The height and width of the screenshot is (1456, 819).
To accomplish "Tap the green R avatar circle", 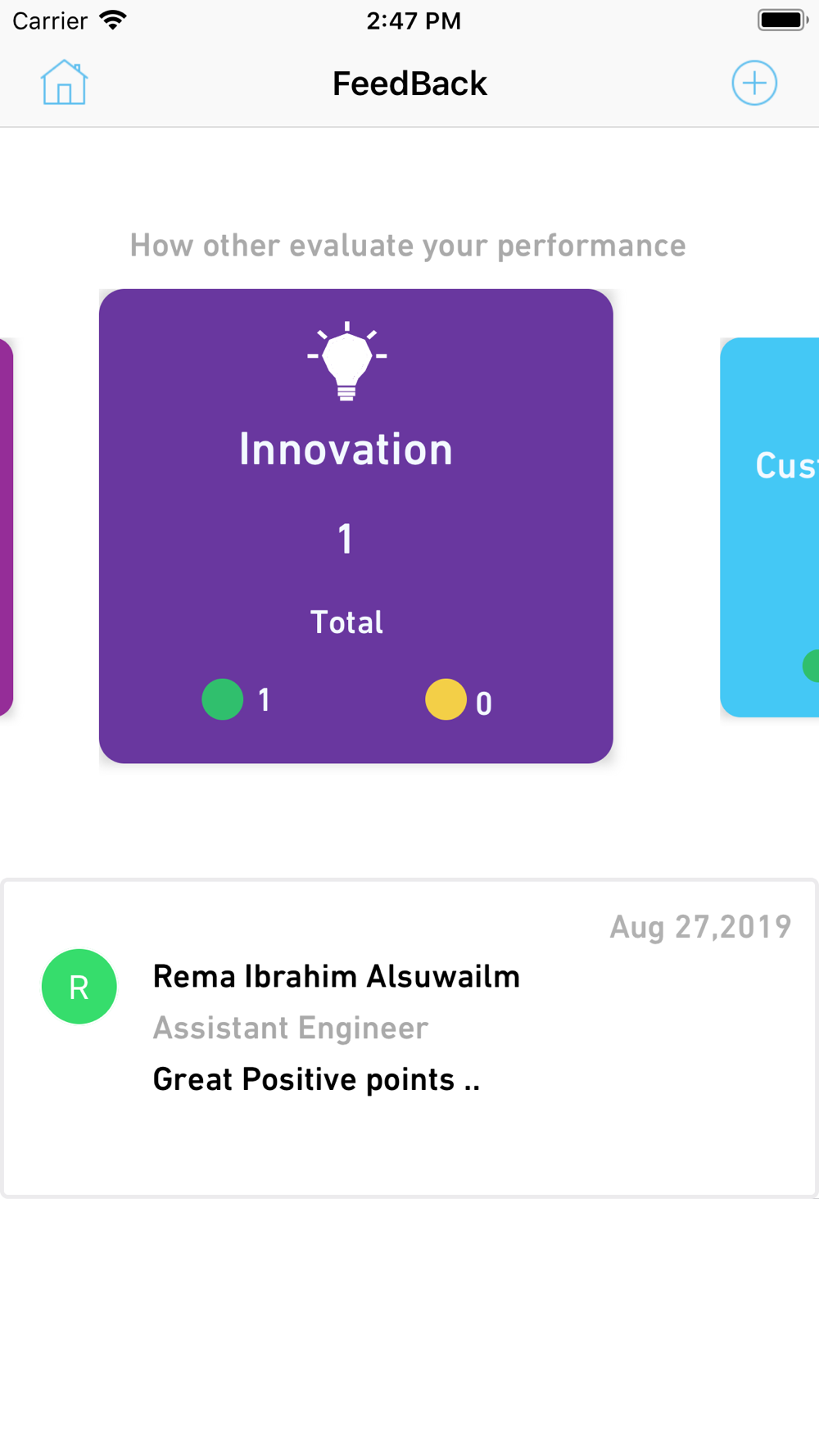I will click(79, 986).
